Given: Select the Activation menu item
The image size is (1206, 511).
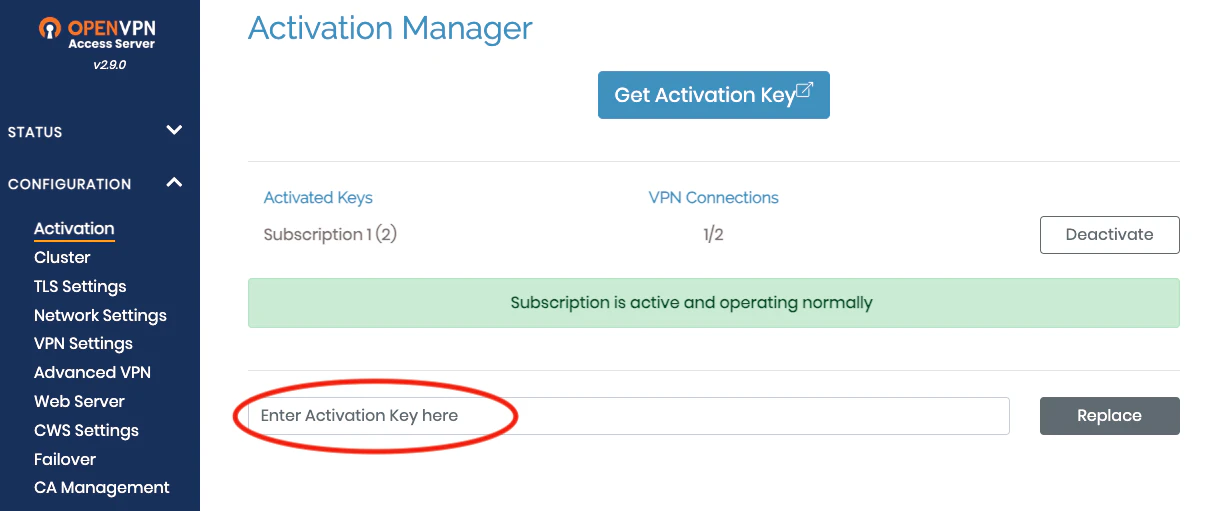Looking at the screenshot, I should pyautogui.click(x=74, y=228).
